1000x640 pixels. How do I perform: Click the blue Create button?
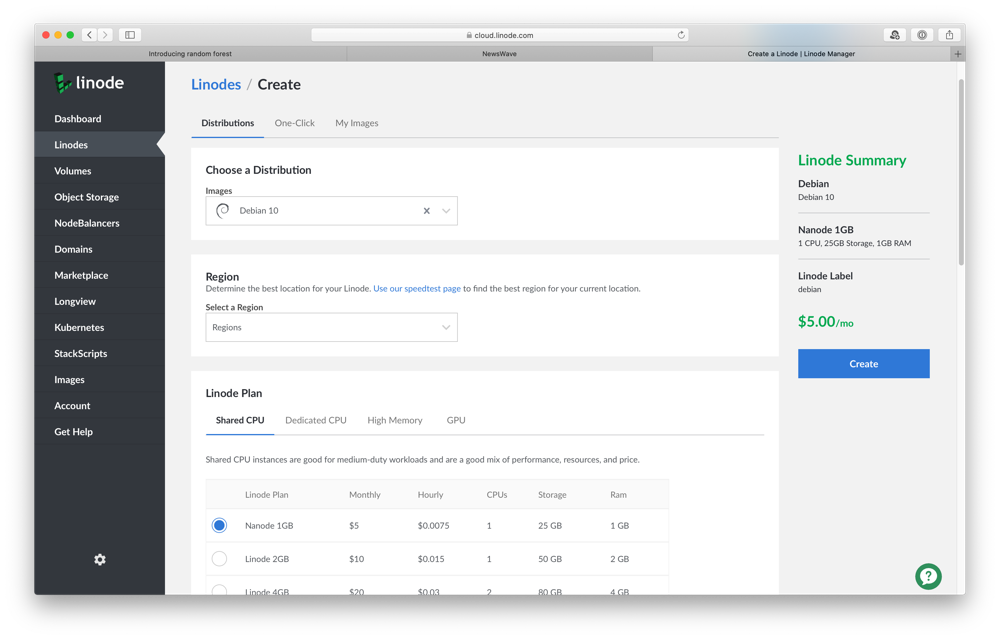click(x=864, y=363)
